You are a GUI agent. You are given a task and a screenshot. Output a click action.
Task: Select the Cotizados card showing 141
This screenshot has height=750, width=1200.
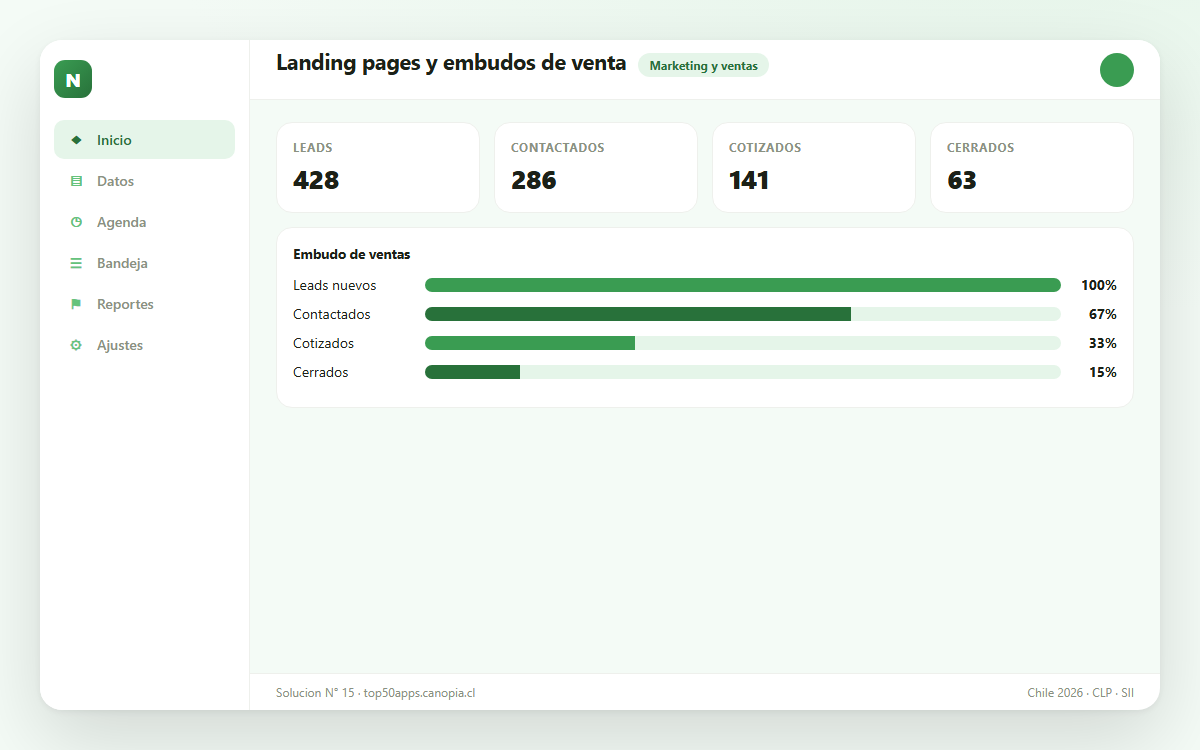814,167
